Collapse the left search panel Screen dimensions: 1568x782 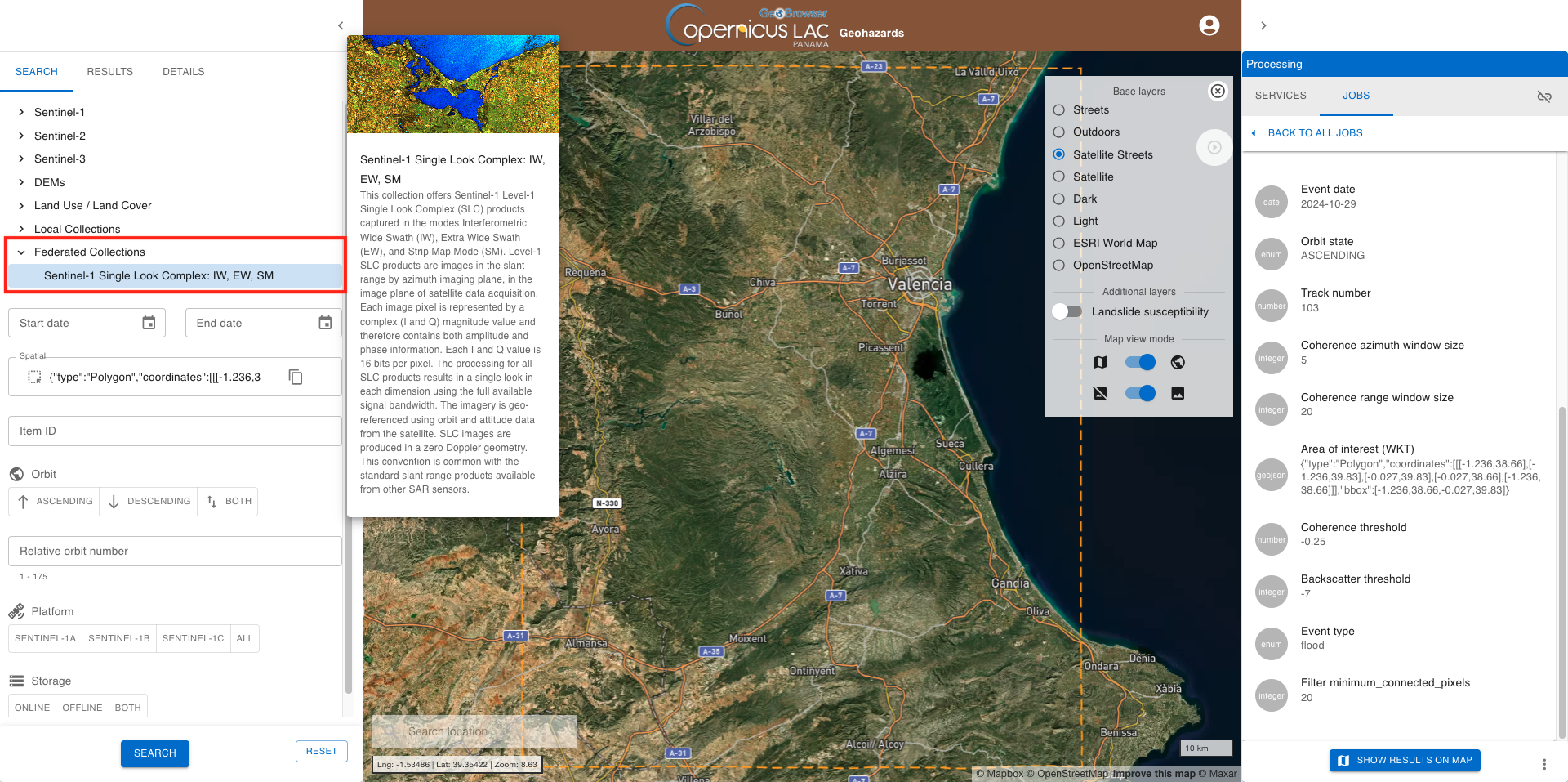click(341, 26)
